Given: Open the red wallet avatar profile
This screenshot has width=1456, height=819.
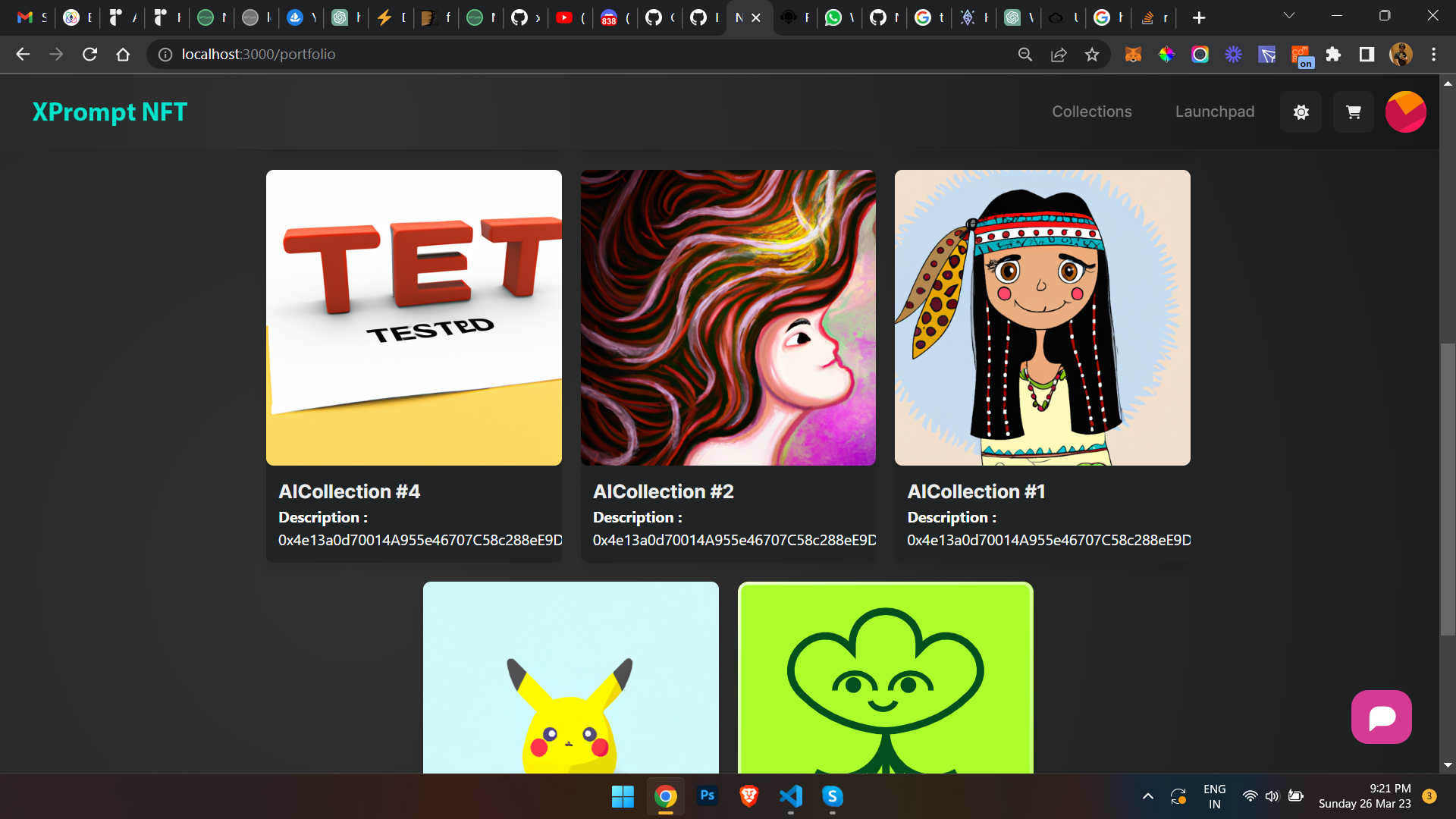Looking at the screenshot, I should (1405, 112).
